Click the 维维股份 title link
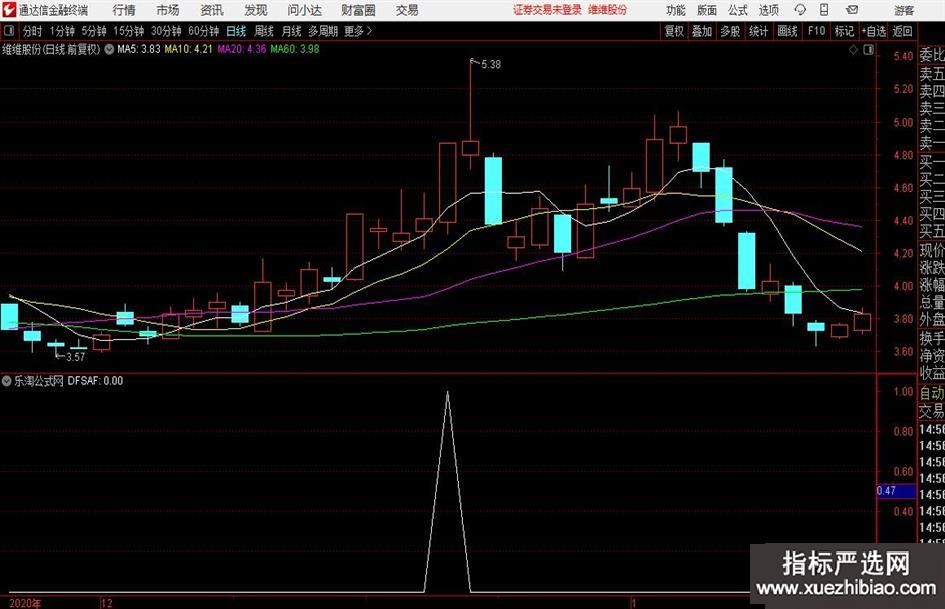Image resolution: width=945 pixels, height=609 pixels. [x=608, y=10]
